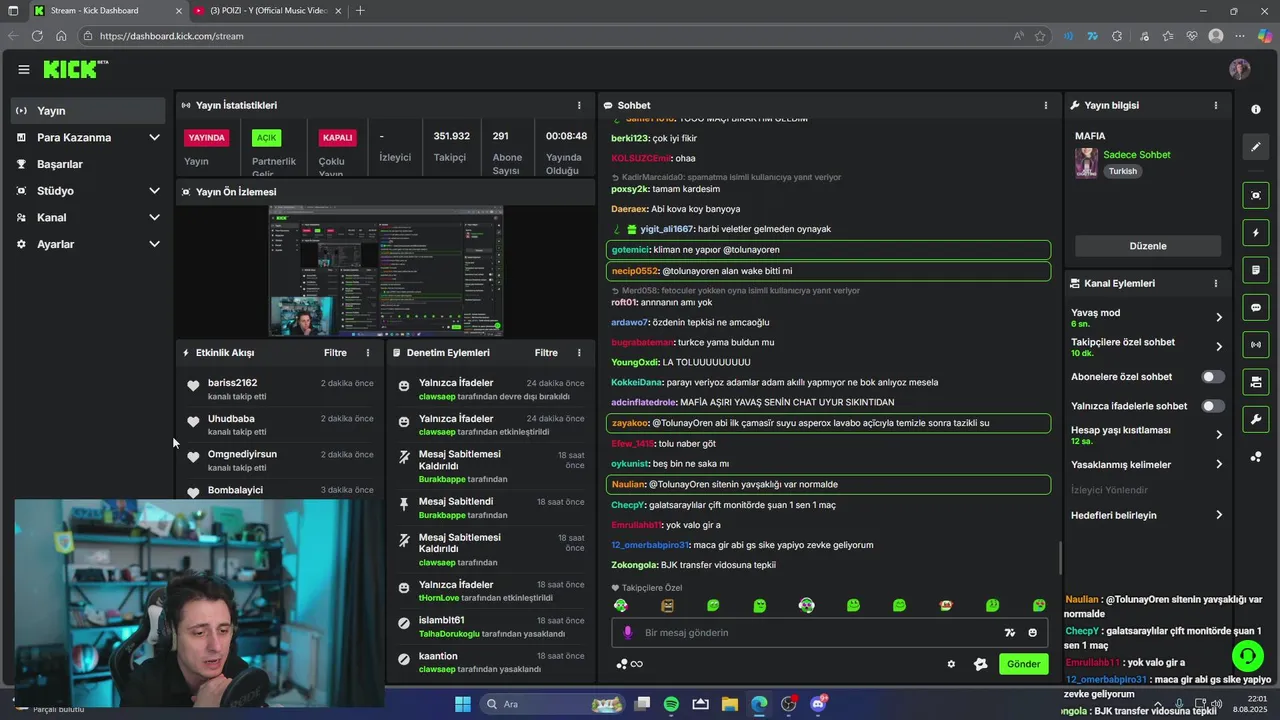This screenshot has width=1280, height=720.
Task: Click the dots icon at the sidebar bottom
Action: tap(1256, 457)
